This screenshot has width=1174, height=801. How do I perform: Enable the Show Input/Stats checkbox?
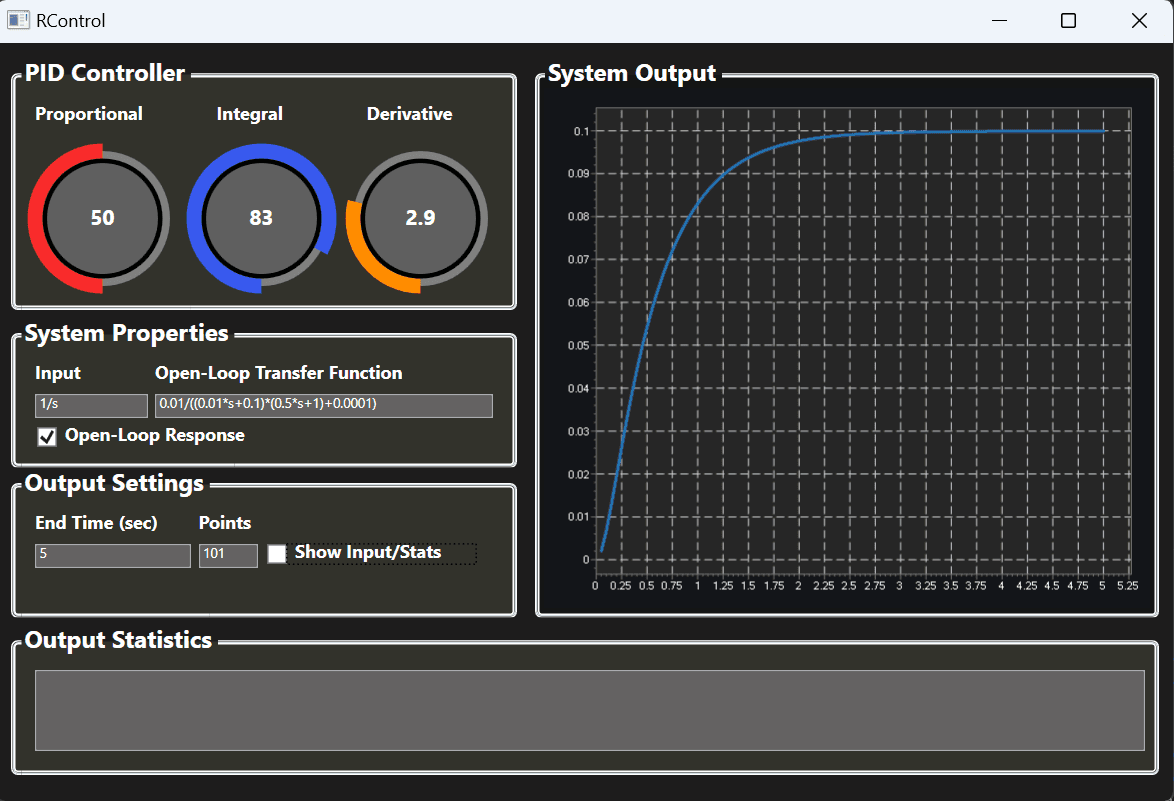pos(277,553)
